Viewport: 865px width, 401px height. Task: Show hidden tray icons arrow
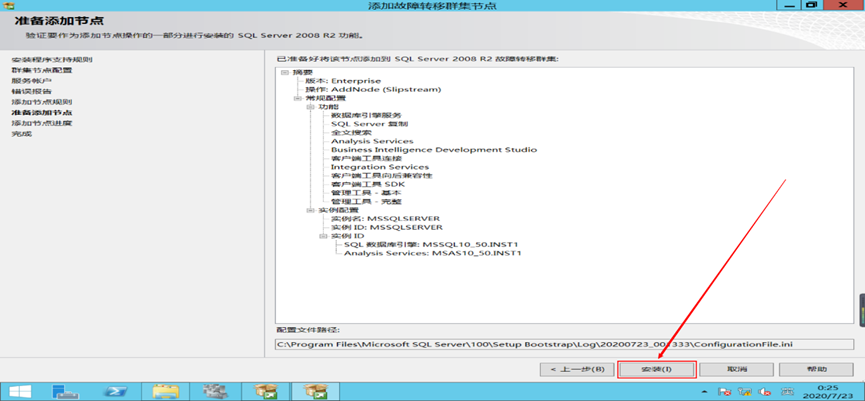(706, 392)
